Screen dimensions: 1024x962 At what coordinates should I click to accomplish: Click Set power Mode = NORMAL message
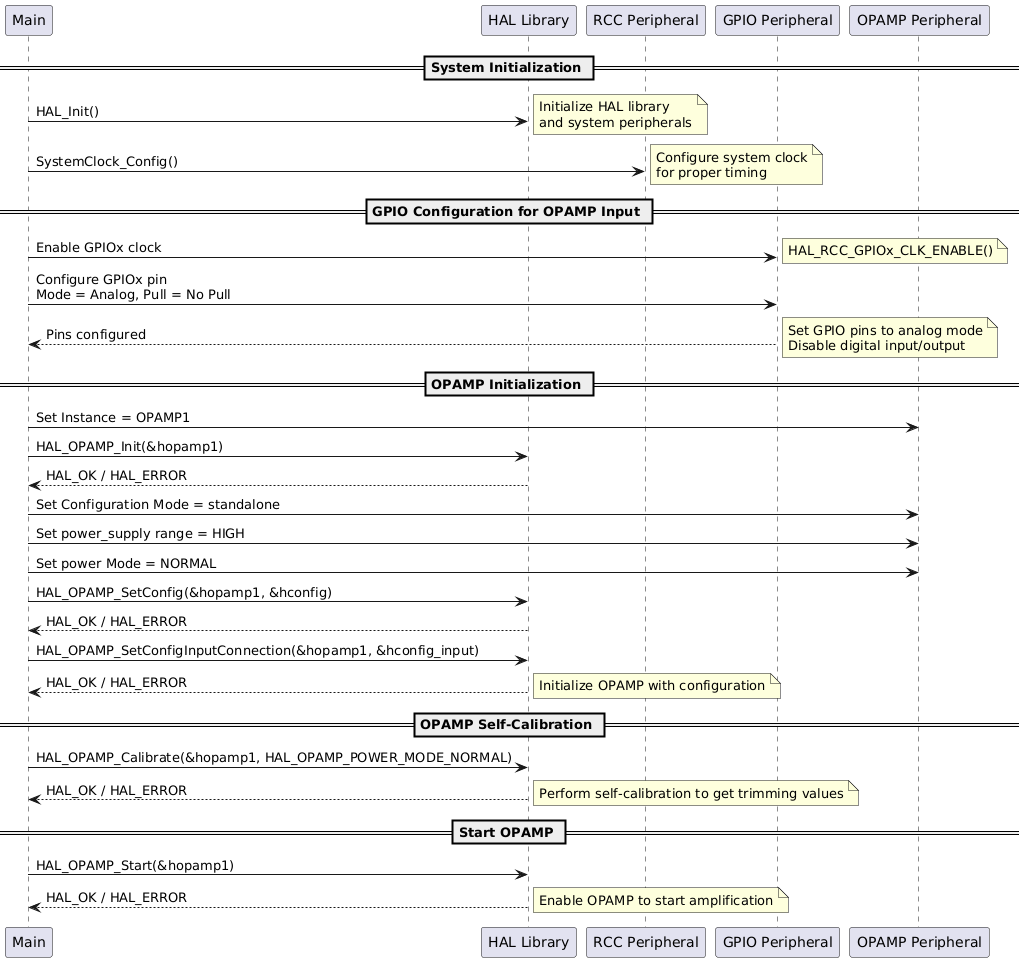125,563
